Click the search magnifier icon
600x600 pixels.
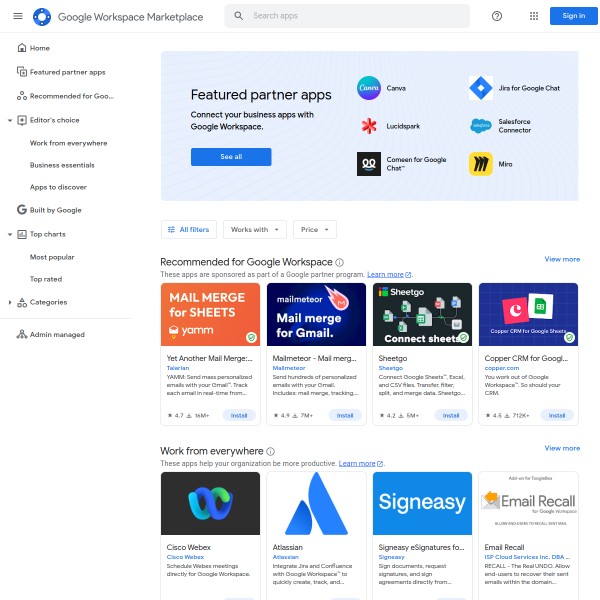pyautogui.click(x=238, y=16)
